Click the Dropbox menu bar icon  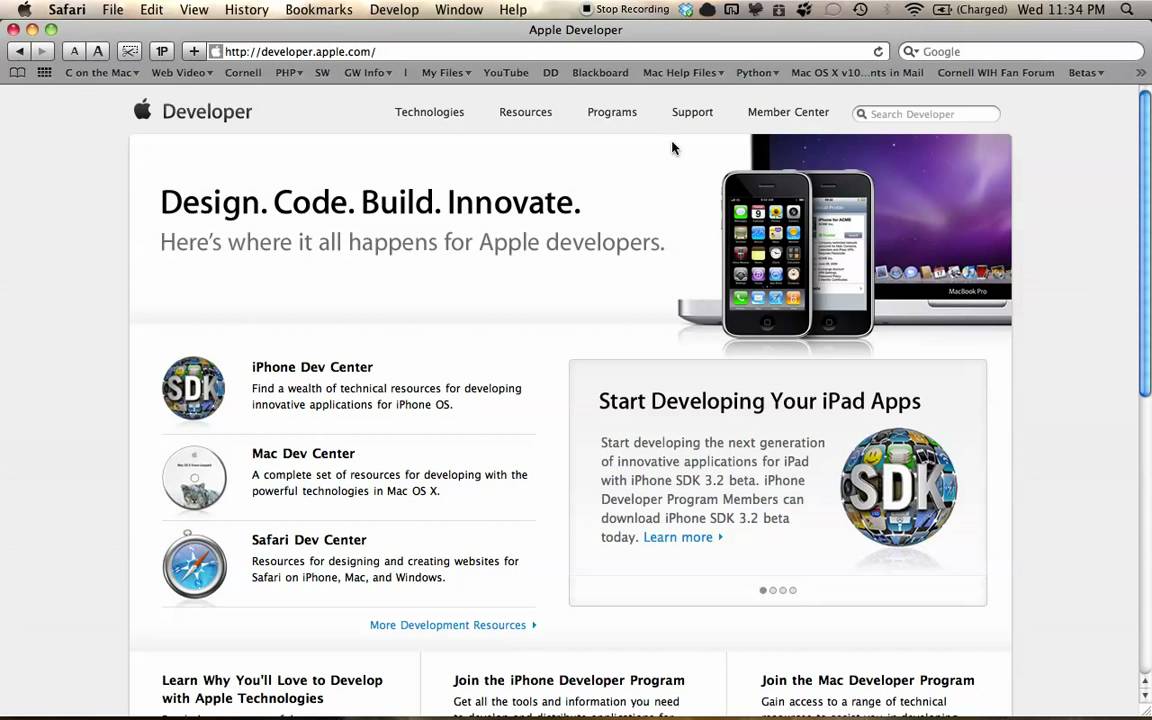[685, 10]
